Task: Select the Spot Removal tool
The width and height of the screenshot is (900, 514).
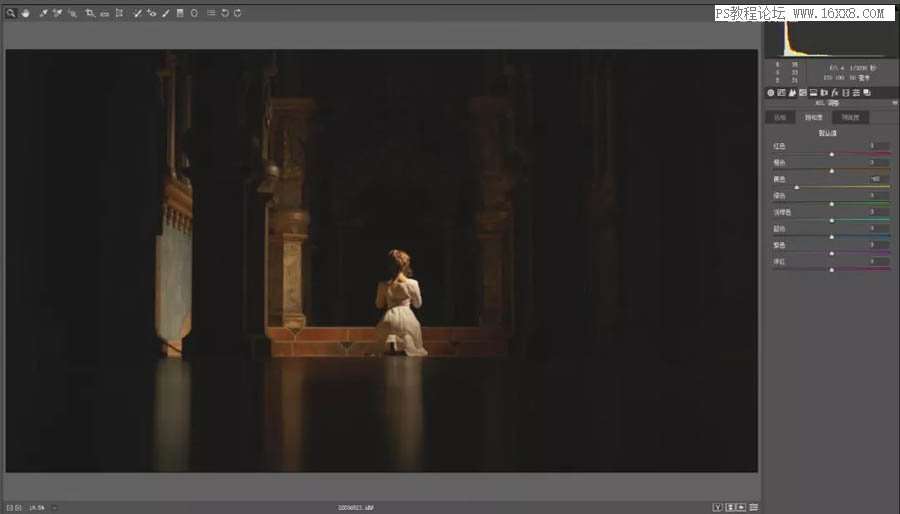Action: click(x=137, y=13)
